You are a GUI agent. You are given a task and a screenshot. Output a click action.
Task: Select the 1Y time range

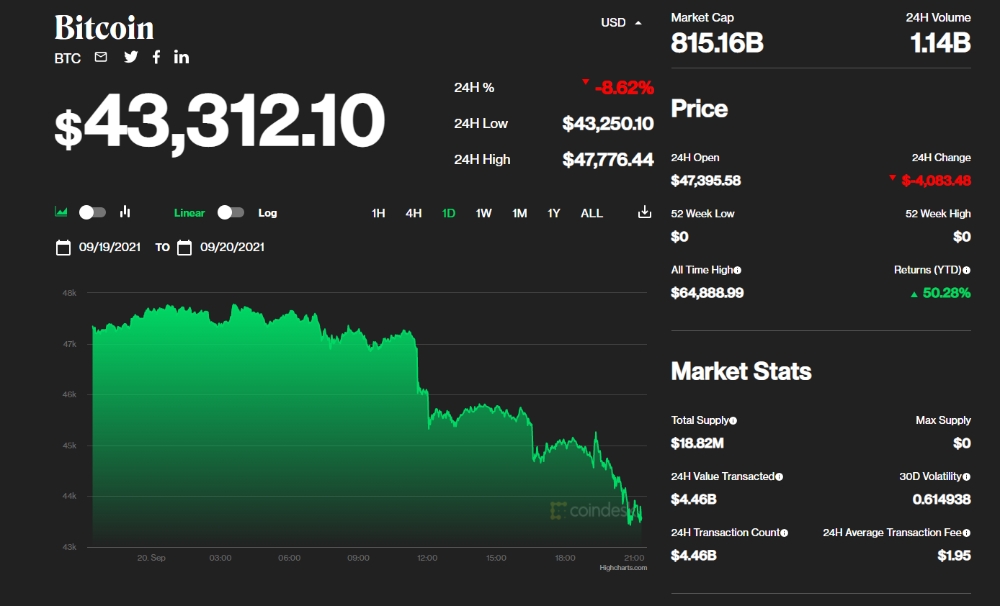[554, 213]
